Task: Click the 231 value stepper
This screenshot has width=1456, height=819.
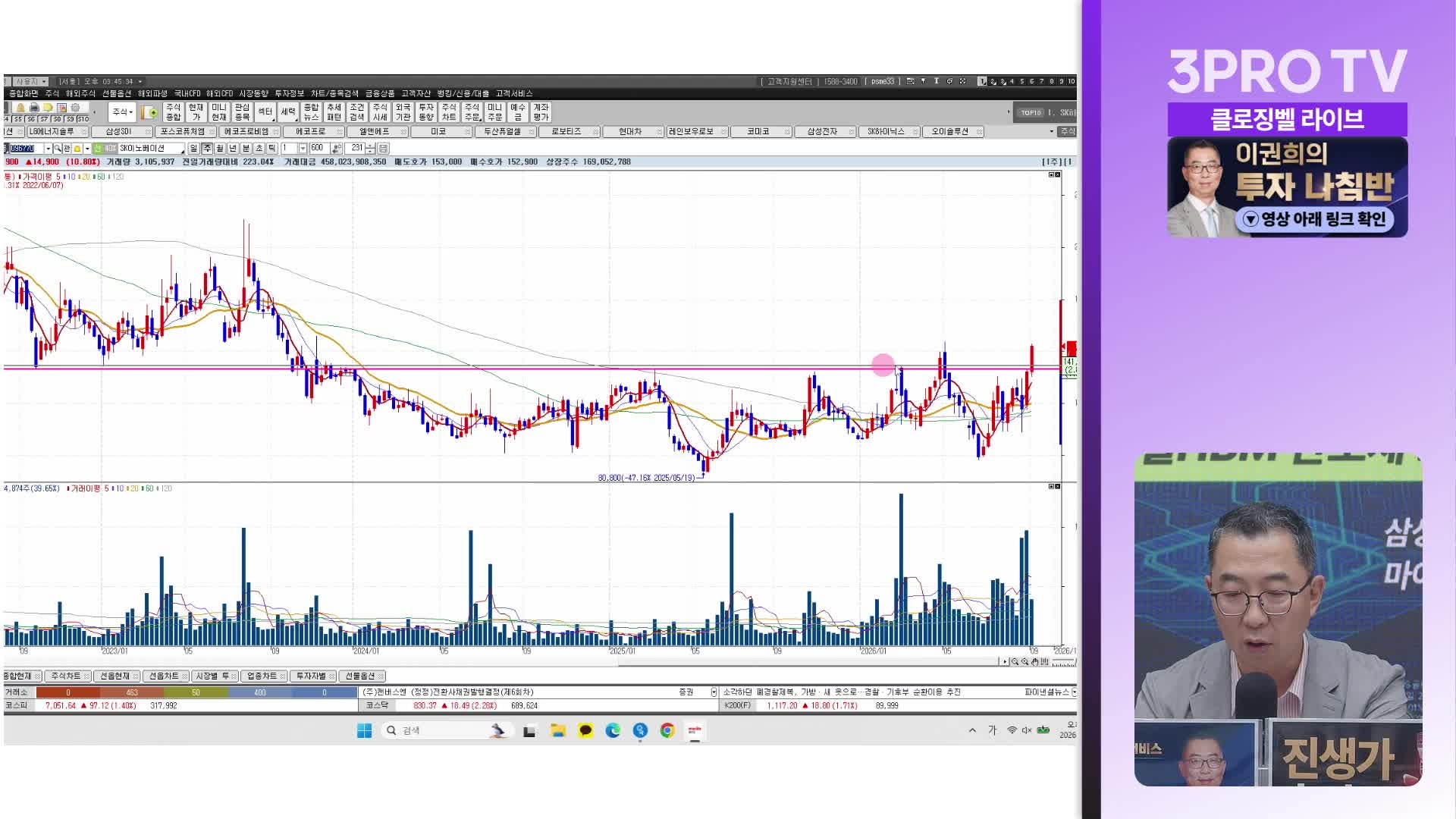Action: point(370,149)
